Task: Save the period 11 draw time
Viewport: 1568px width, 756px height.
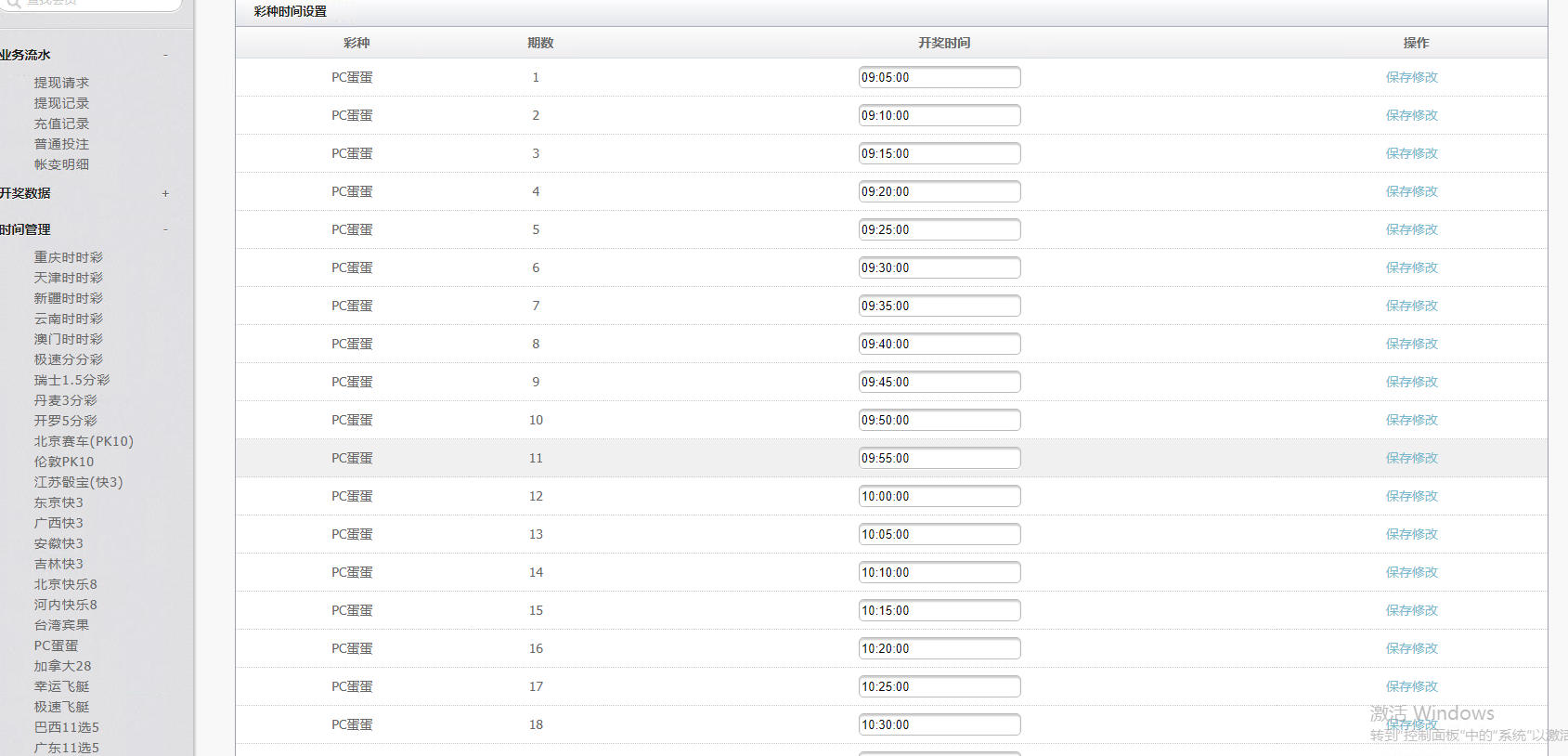Action: click(1411, 458)
